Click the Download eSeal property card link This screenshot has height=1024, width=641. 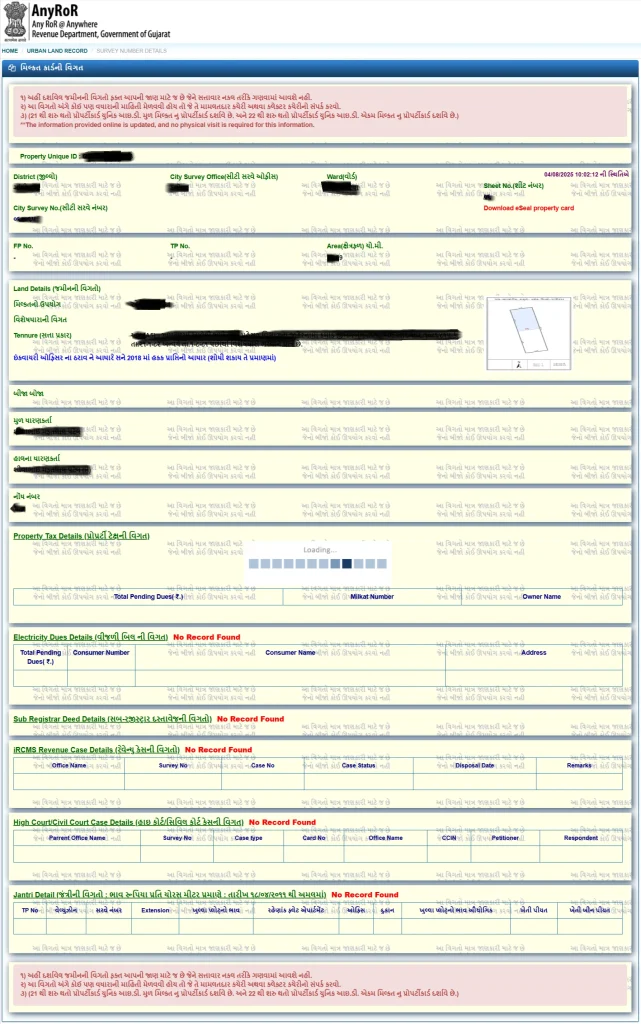click(x=528, y=208)
